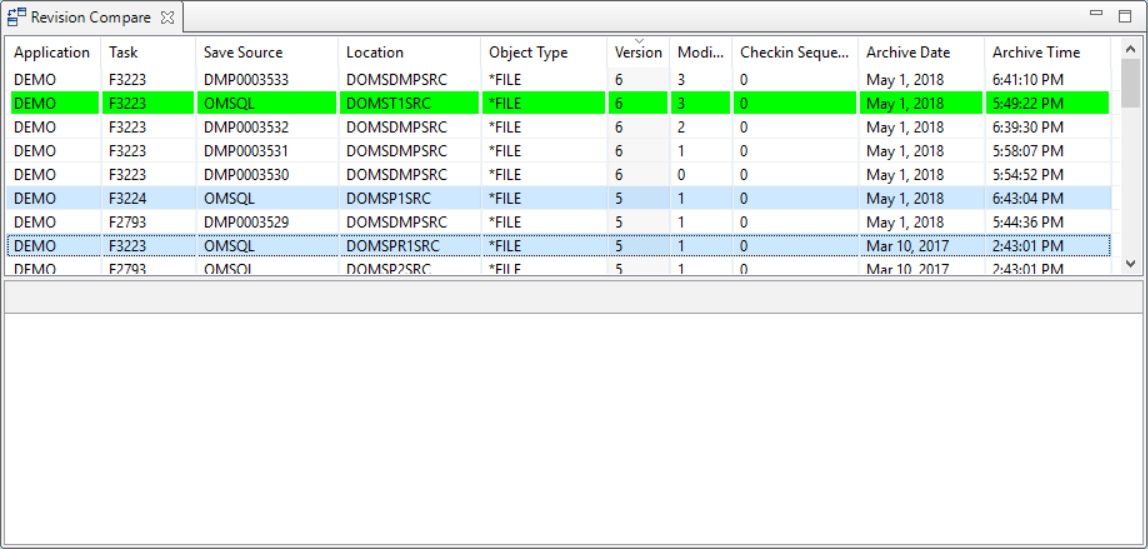Maximize the Revision Compare view panel
The image size is (1148, 549).
tap(1124, 15)
